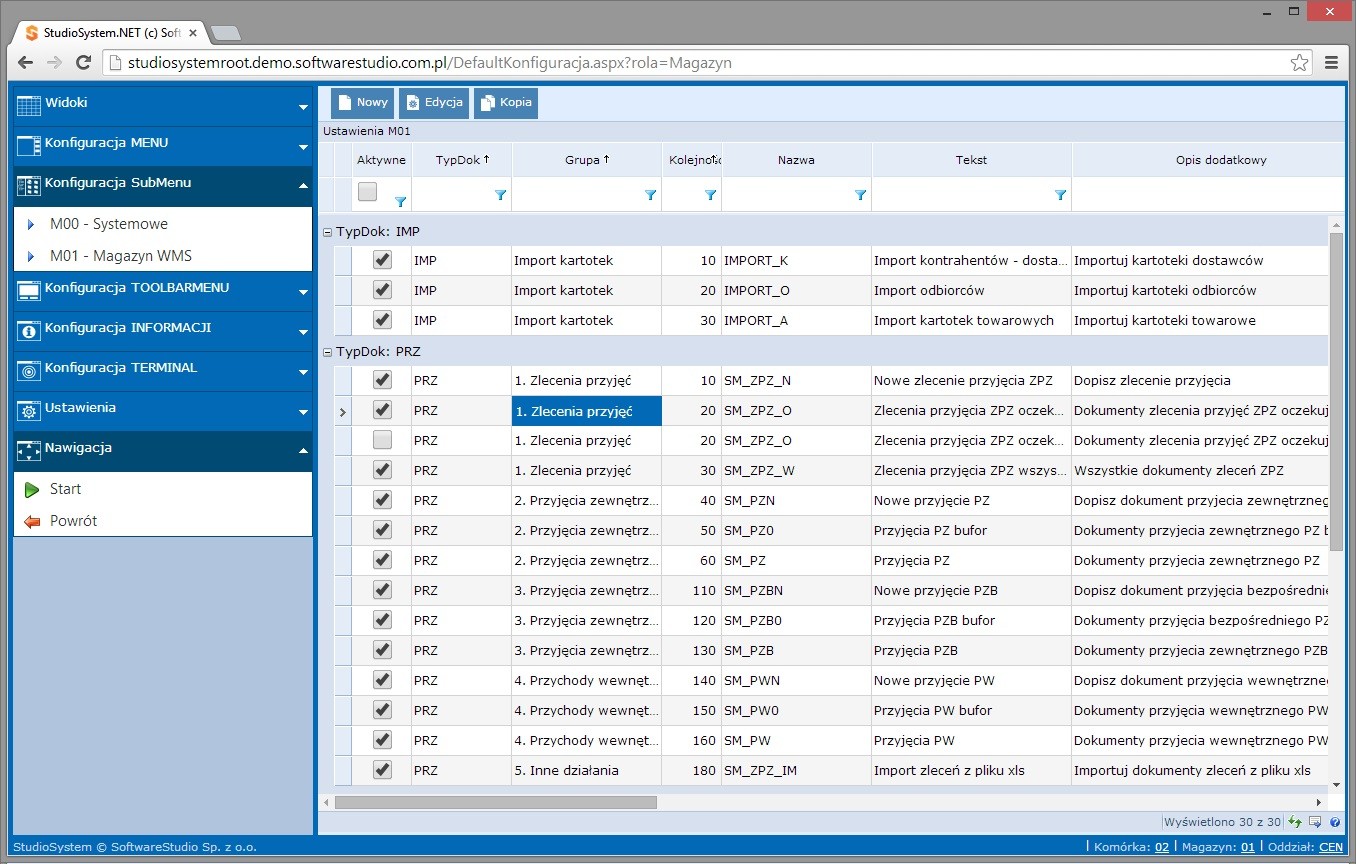1356x864 pixels.
Task: Click the browser forward arrow
Action: coord(54,62)
